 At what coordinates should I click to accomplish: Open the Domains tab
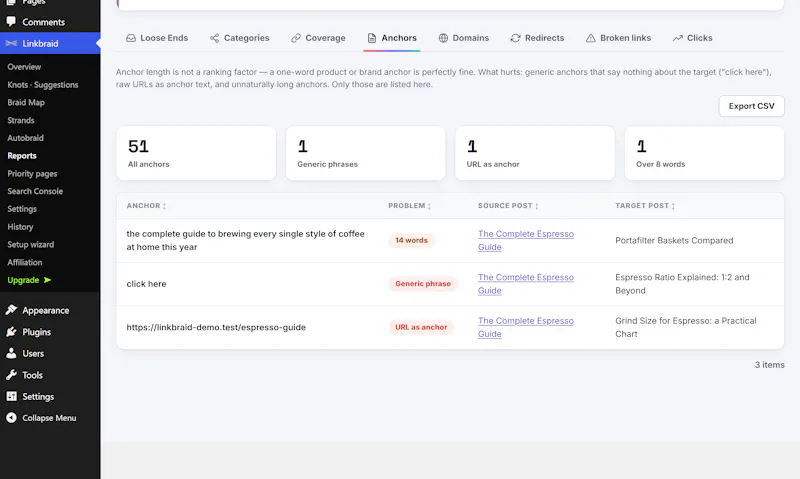pos(464,38)
